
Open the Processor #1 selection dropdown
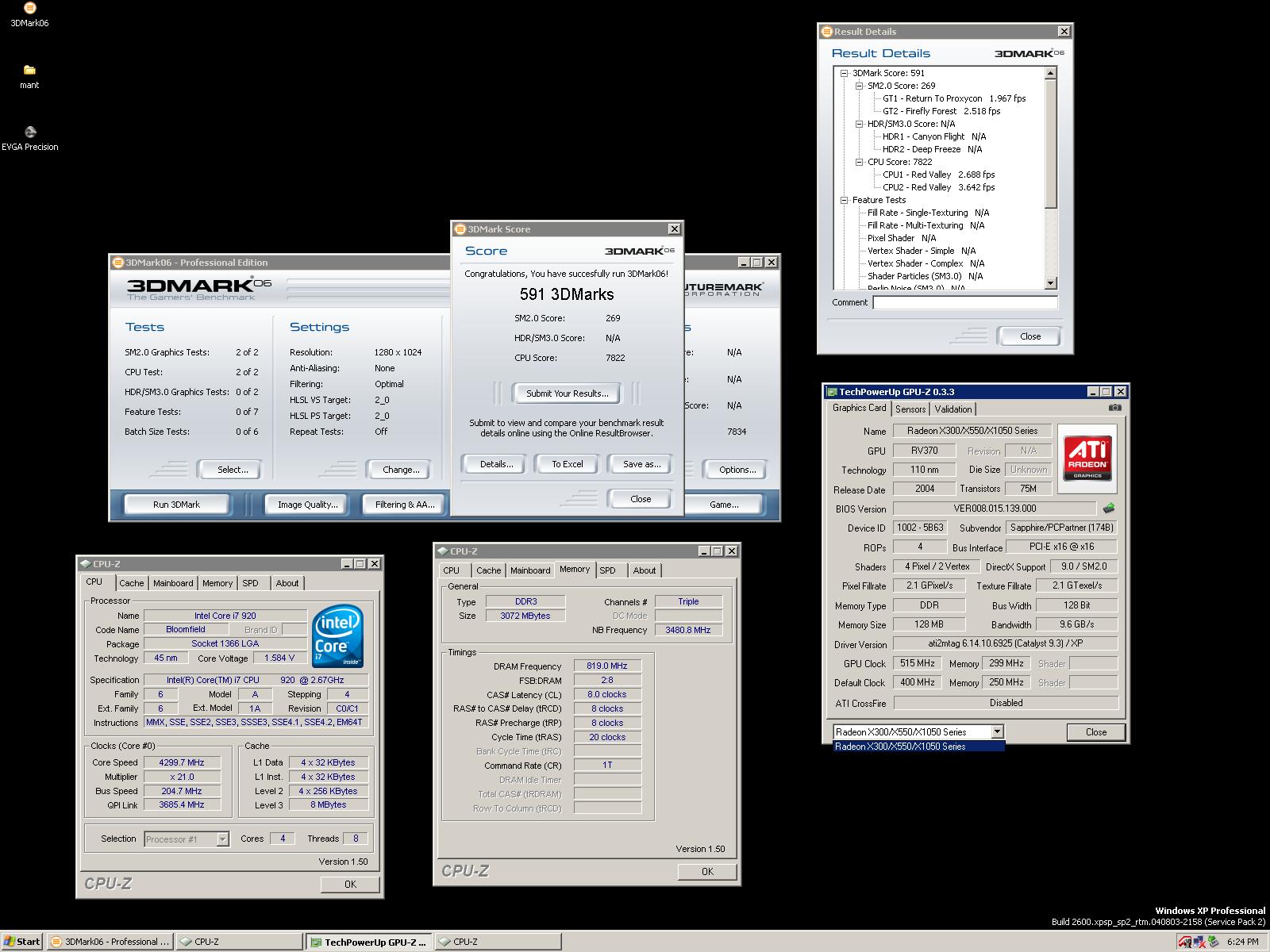(x=222, y=839)
